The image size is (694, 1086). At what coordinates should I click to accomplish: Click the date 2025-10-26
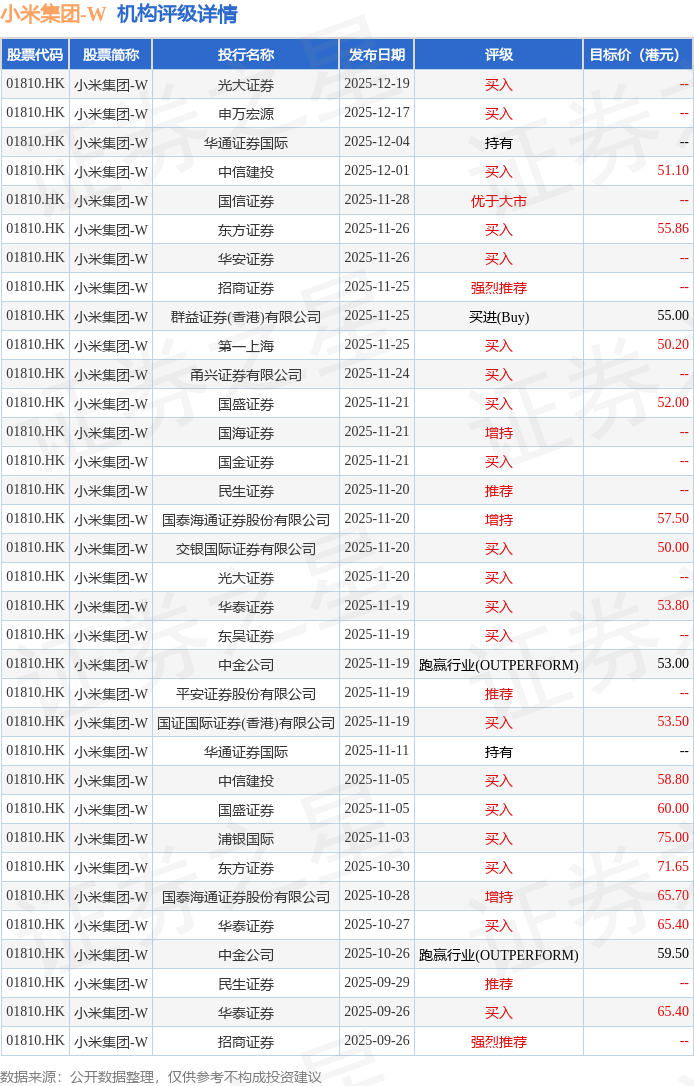click(x=377, y=954)
